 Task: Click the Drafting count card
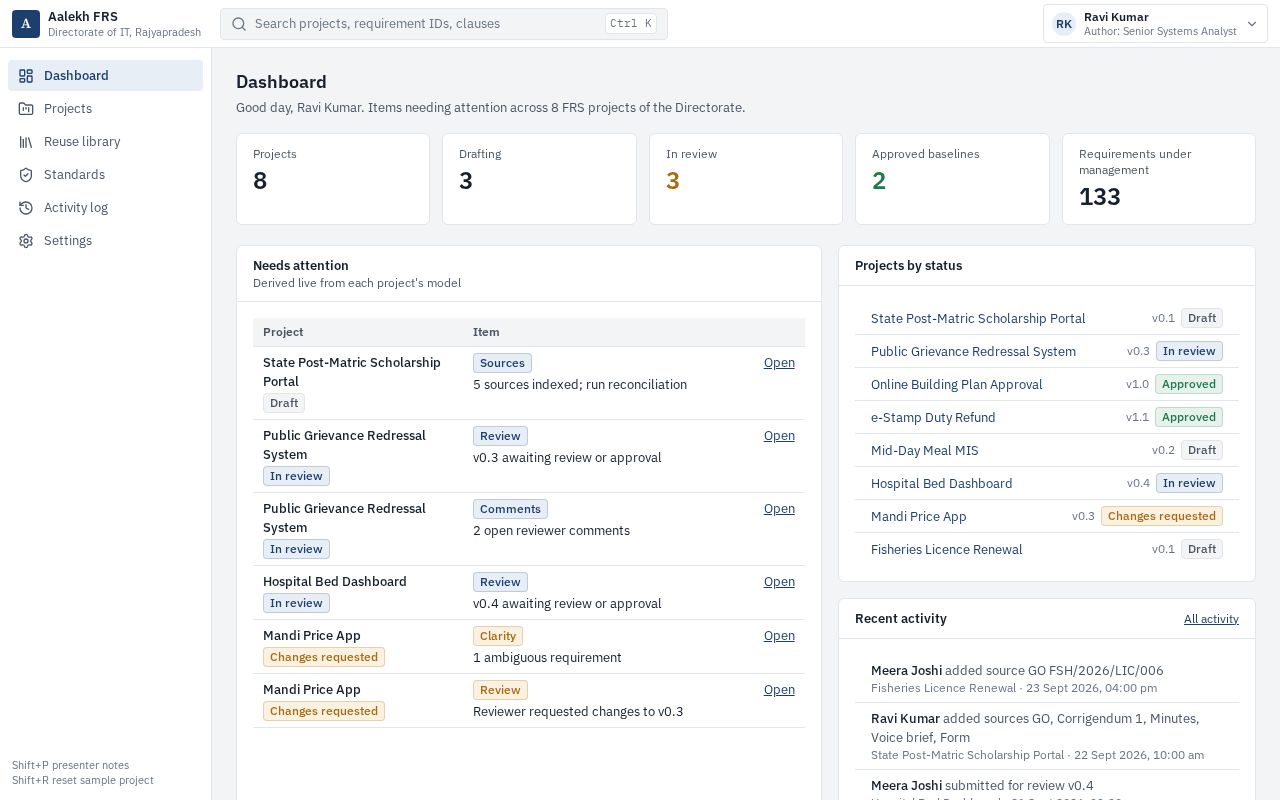(539, 179)
